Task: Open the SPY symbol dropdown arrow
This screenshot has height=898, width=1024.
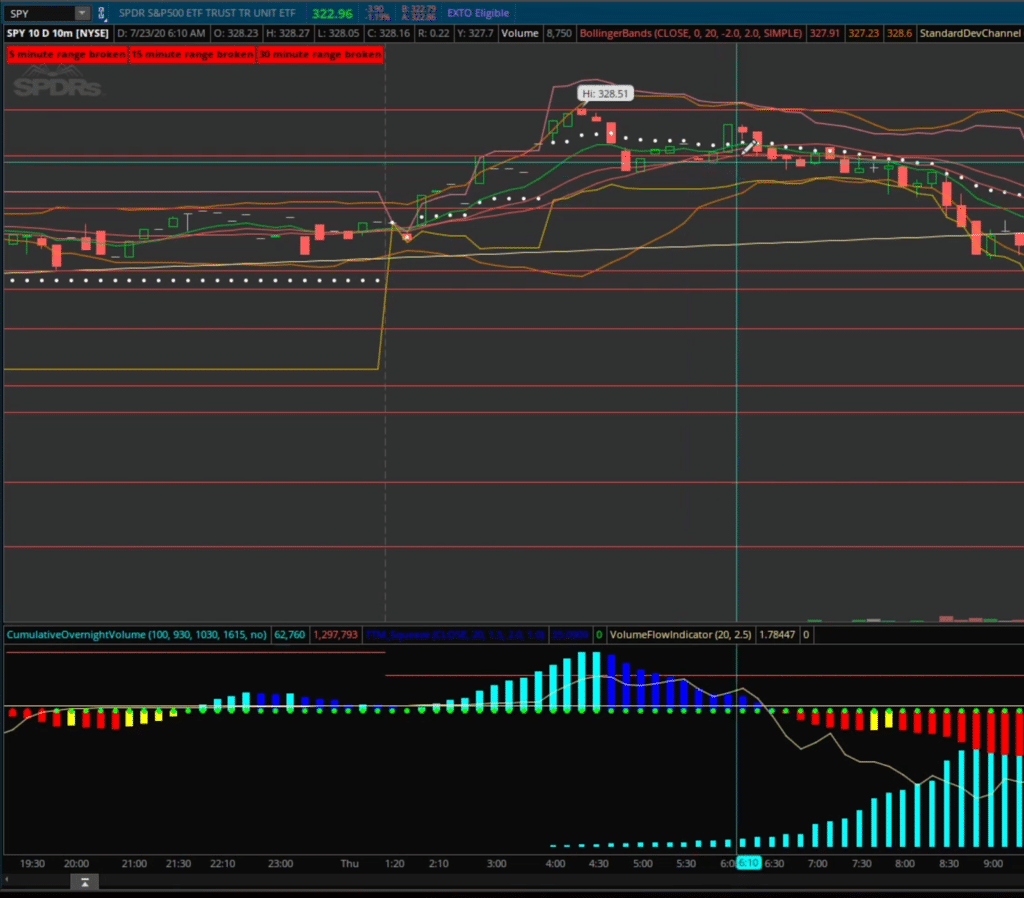Action: [82, 13]
